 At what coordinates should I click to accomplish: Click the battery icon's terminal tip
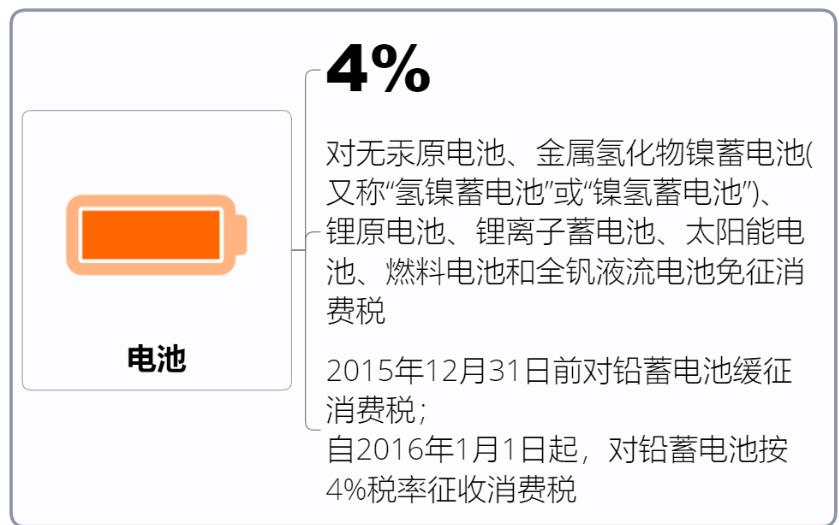click(x=241, y=235)
